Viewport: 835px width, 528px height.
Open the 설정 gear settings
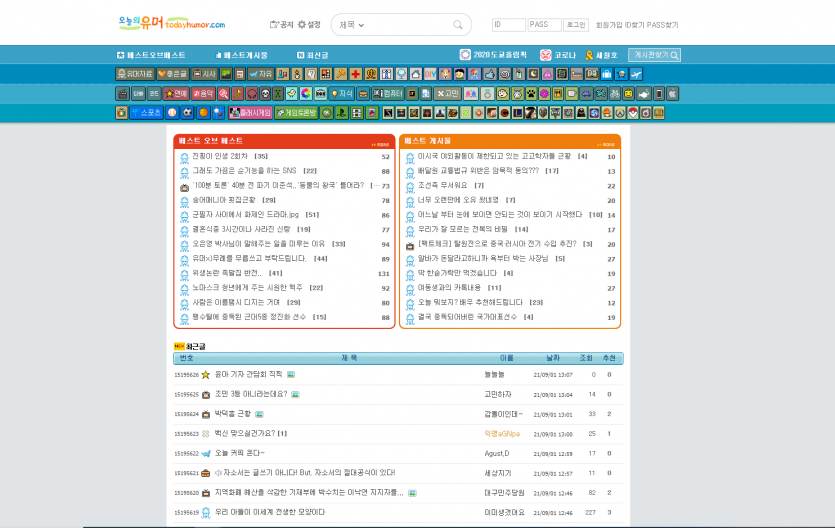309,24
